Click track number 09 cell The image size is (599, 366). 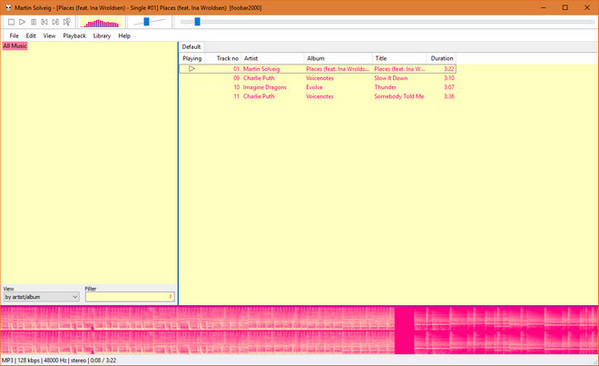tap(236, 78)
